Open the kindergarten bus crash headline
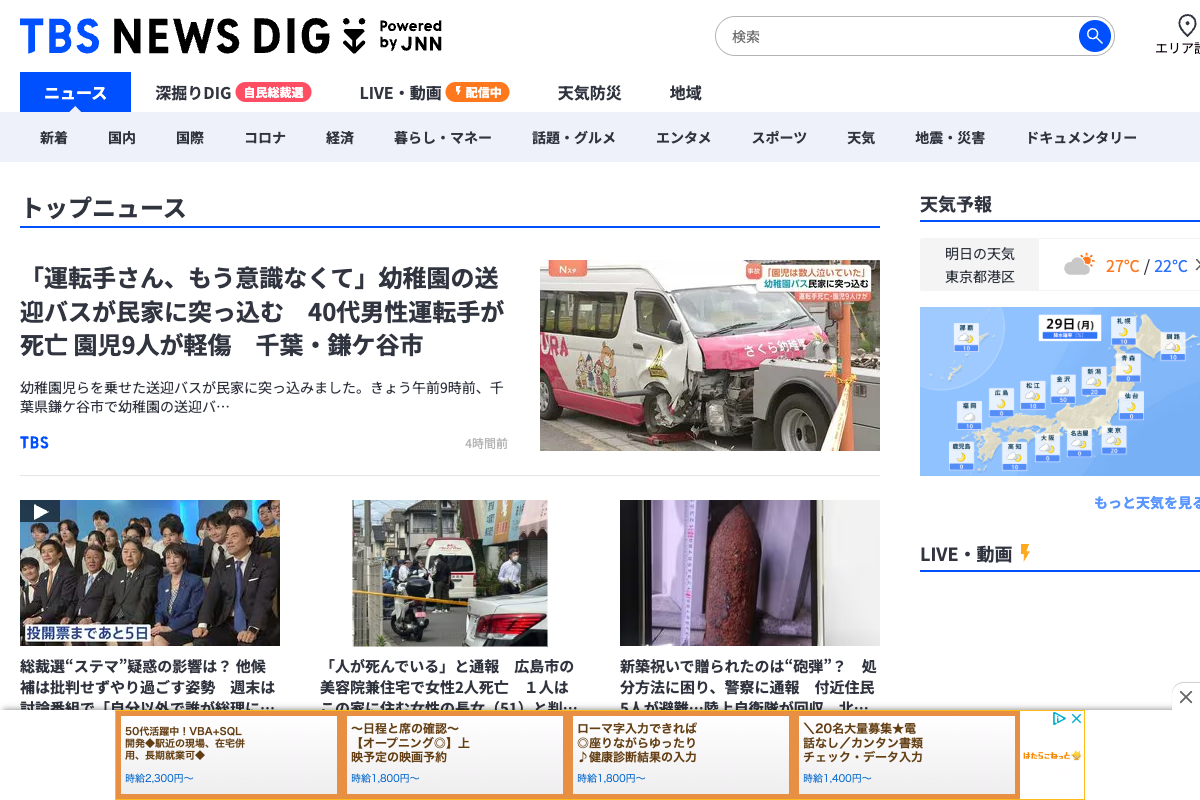 [262, 311]
